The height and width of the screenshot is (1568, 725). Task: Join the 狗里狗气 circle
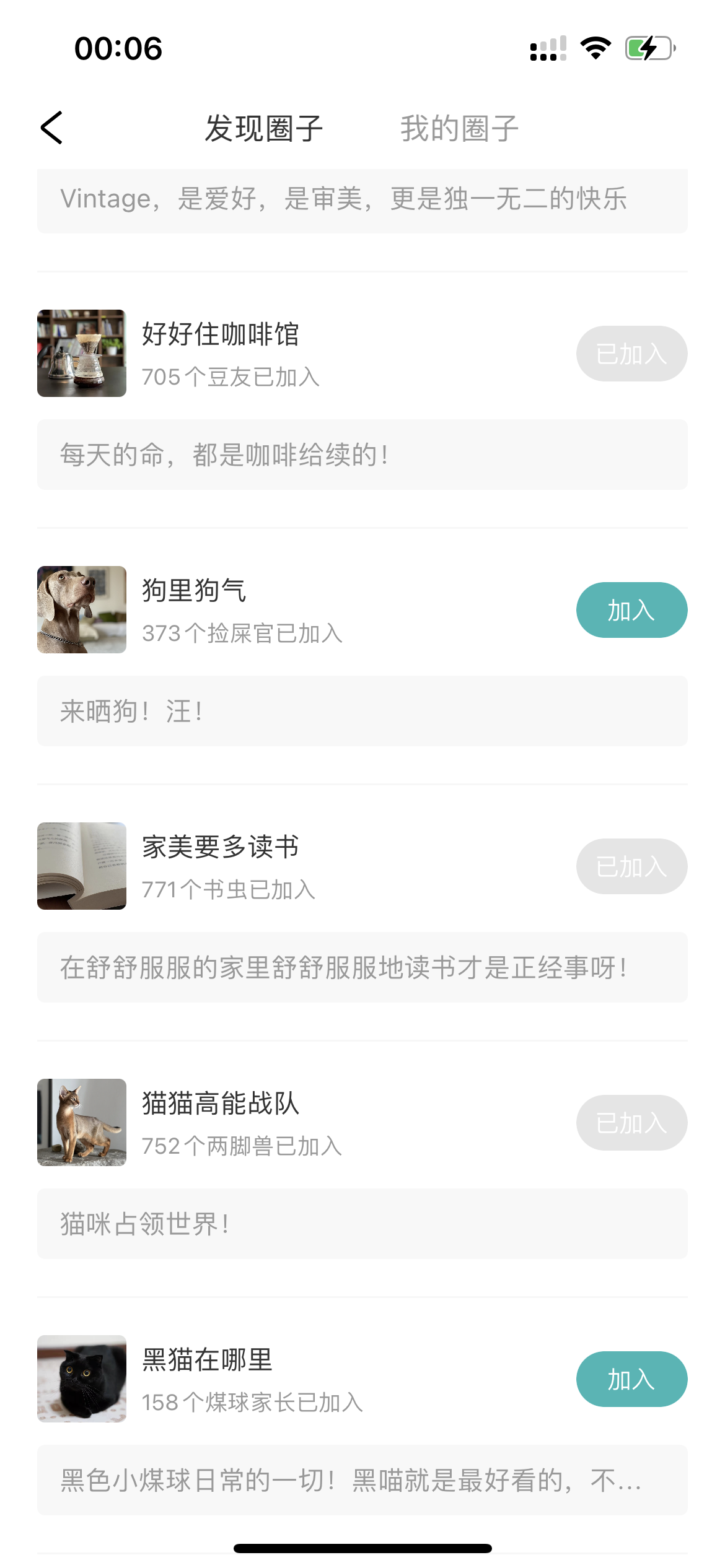pyautogui.click(x=631, y=610)
